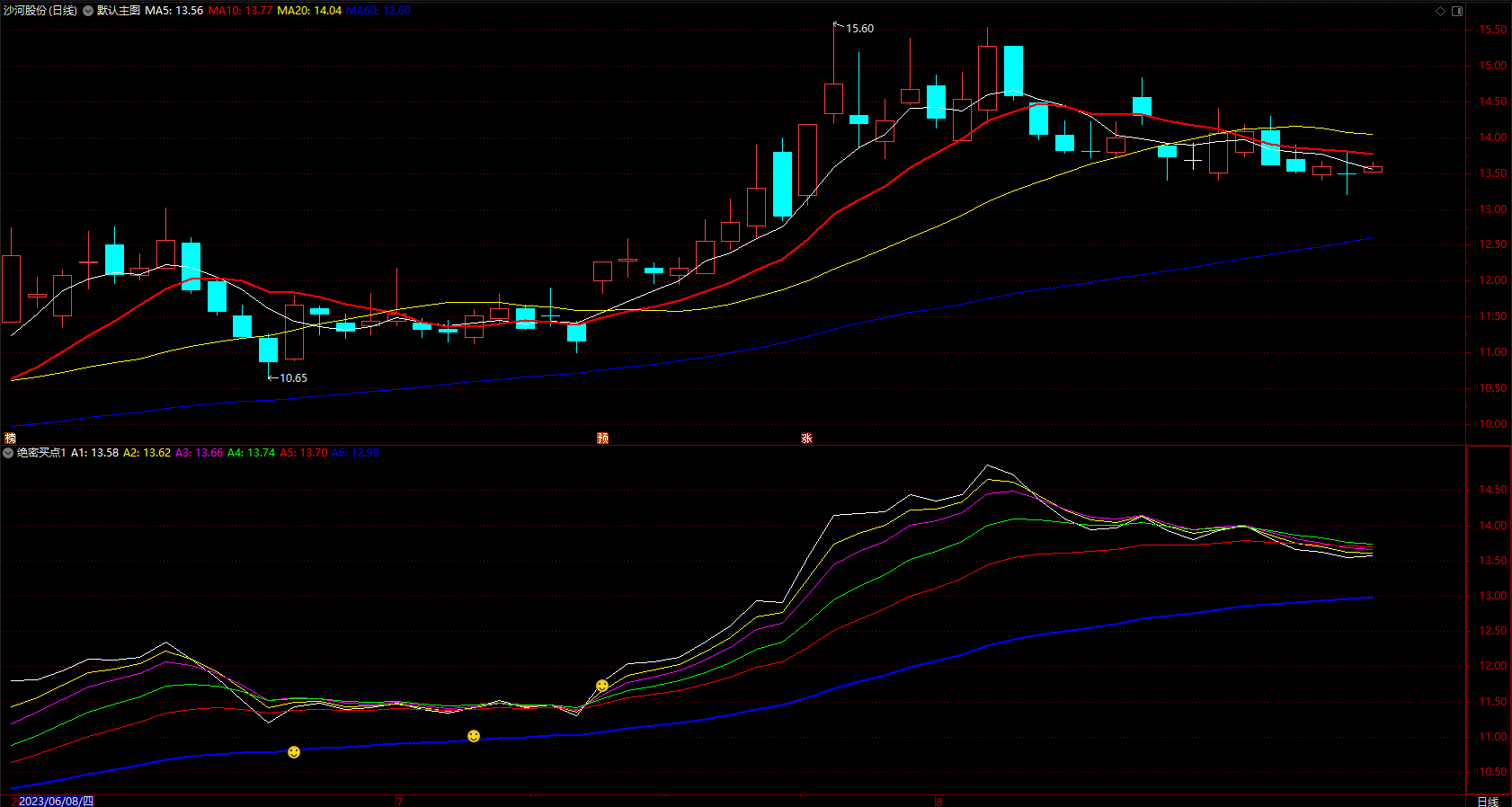Toggle the side panel icon at chart top-right
The height and width of the screenshot is (807, 1512).
[1457, 11]
